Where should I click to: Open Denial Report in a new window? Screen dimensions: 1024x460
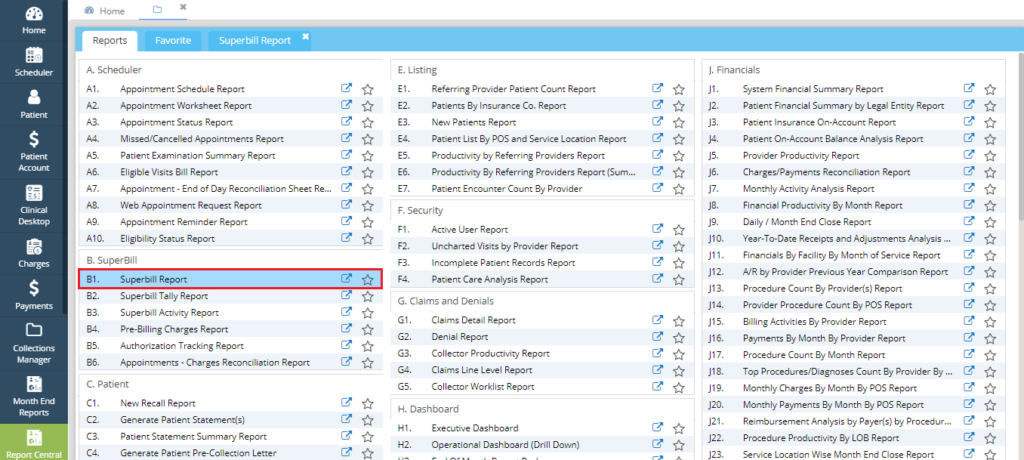658,337
